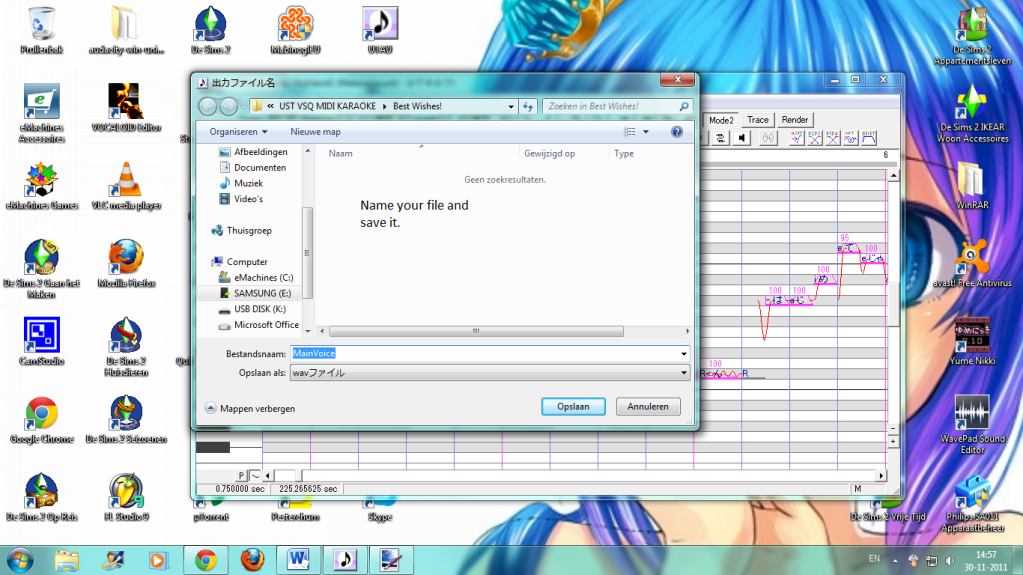Open the Muziek library in sidebar
Viewport: 1023px width, 575px height.
coord(248,183)
